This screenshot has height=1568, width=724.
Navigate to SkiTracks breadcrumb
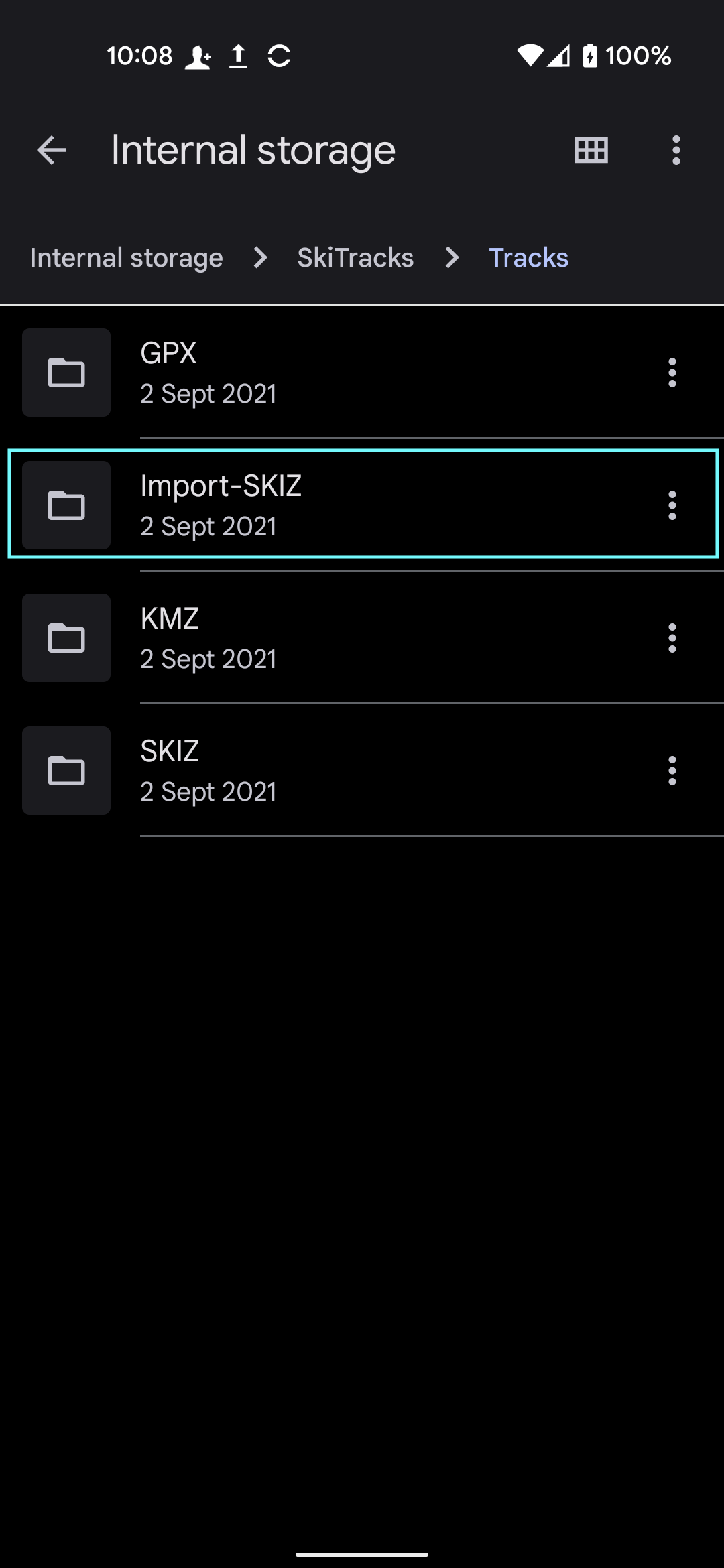(x=355, y=258)
